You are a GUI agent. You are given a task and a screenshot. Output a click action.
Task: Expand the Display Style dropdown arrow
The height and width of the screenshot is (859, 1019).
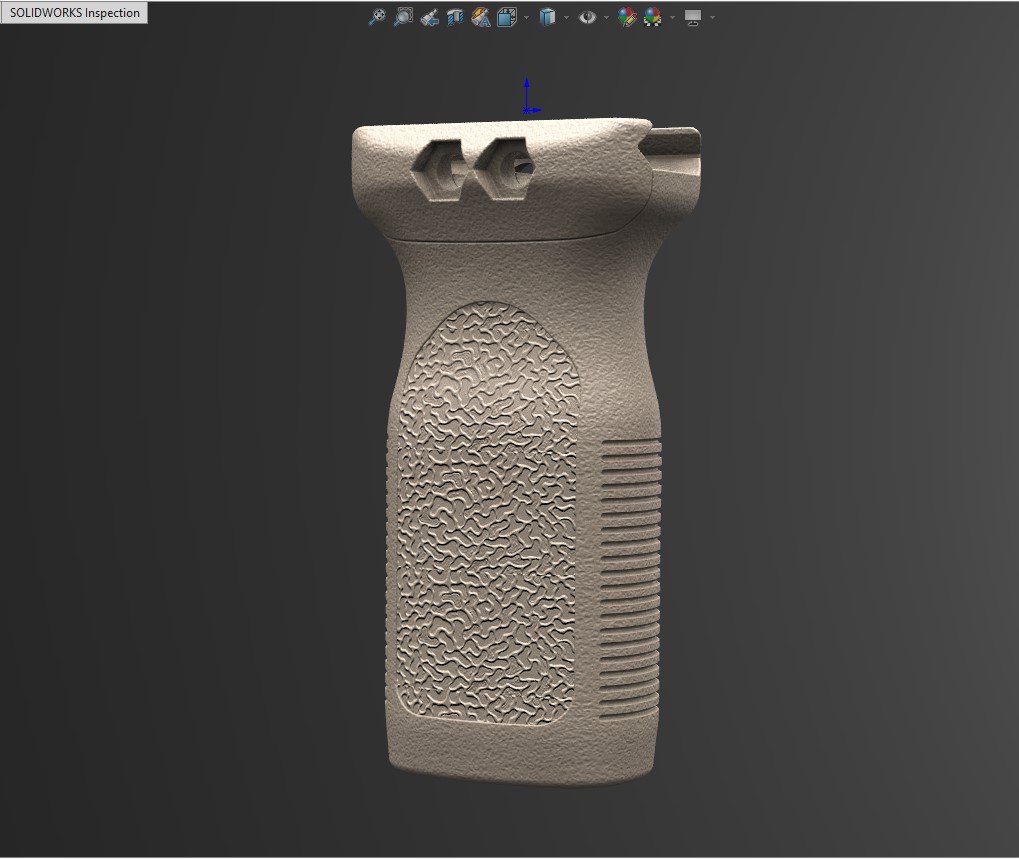click(566, 18)
